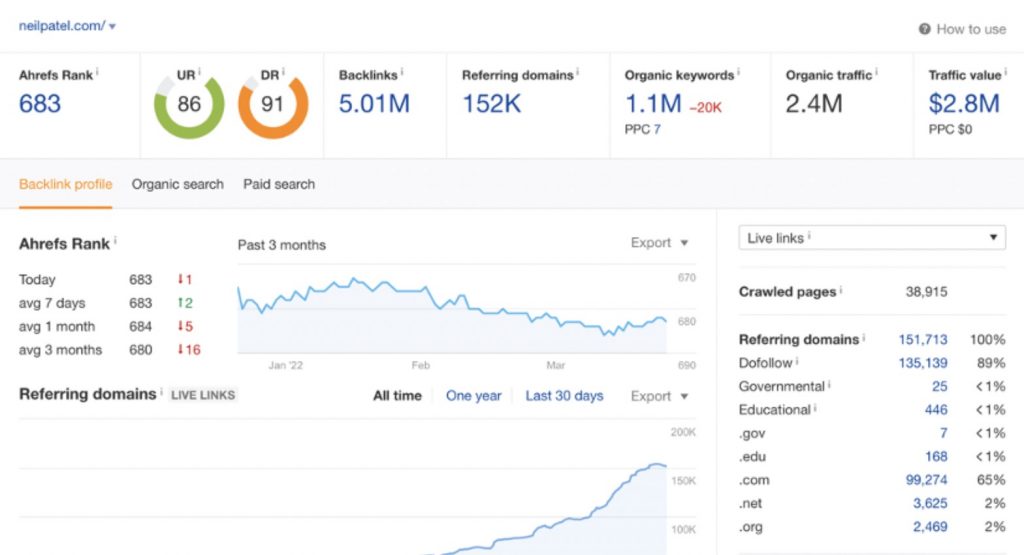Click the info icon next to Ahrefs Rank chart title
The image size is (1024, 555).
click(x=115, y=240)
